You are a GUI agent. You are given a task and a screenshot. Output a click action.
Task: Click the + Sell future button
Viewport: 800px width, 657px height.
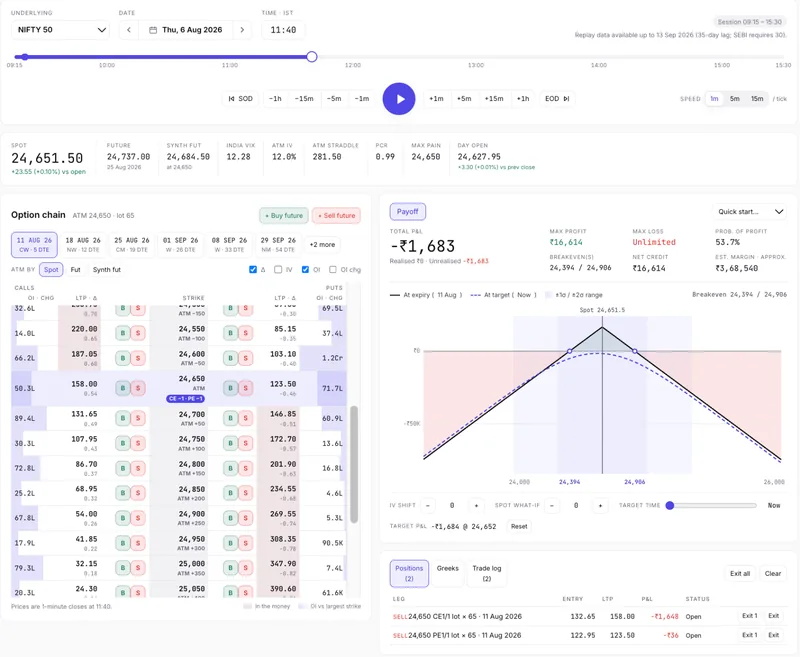coord(337,215)
